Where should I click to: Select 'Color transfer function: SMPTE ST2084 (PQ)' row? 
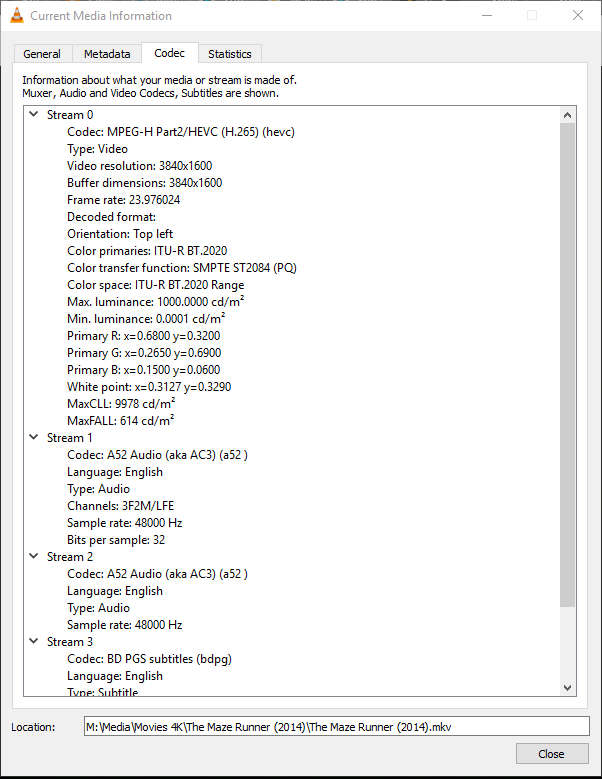(x=182, y=267)
